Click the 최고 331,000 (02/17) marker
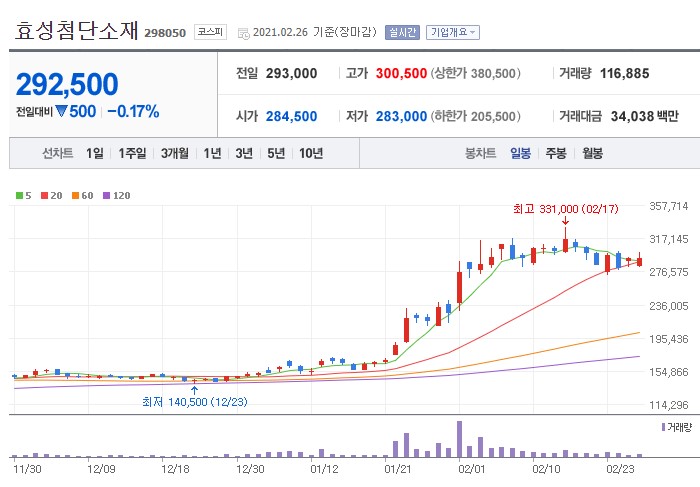This screenshot has width=700, height=487. [566, 209]
